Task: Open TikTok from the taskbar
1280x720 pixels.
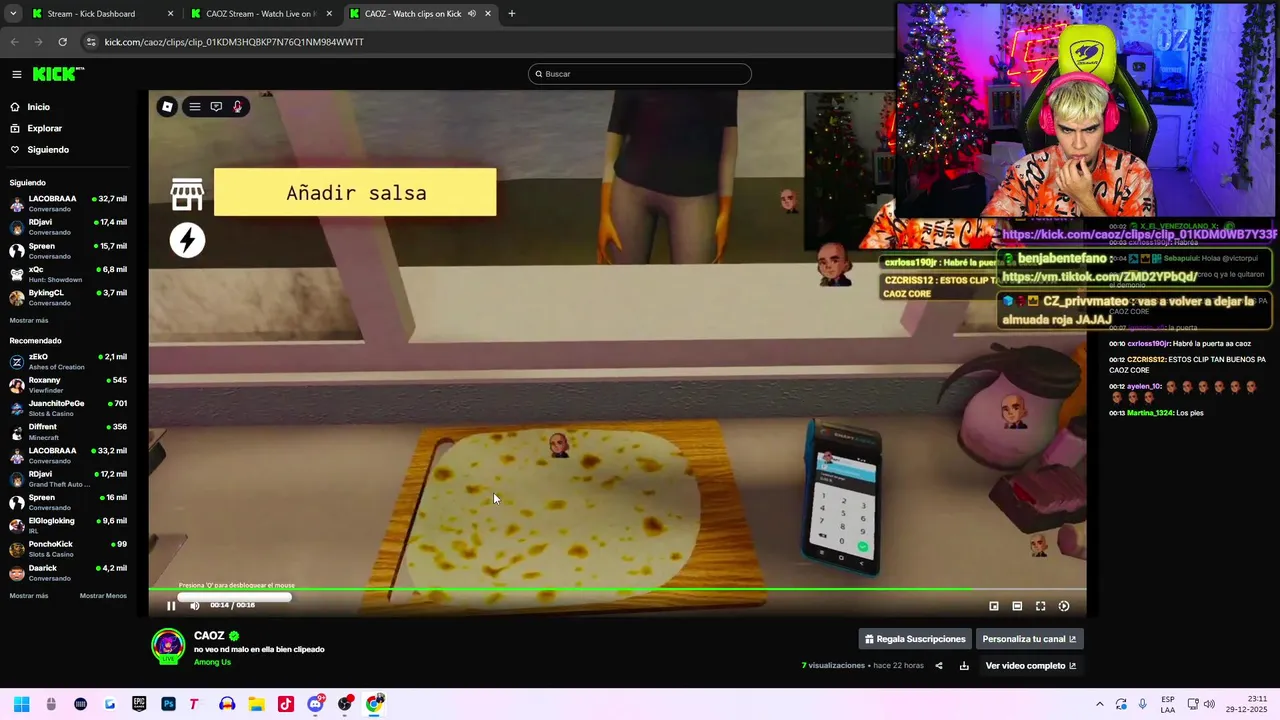Action: 286,704
